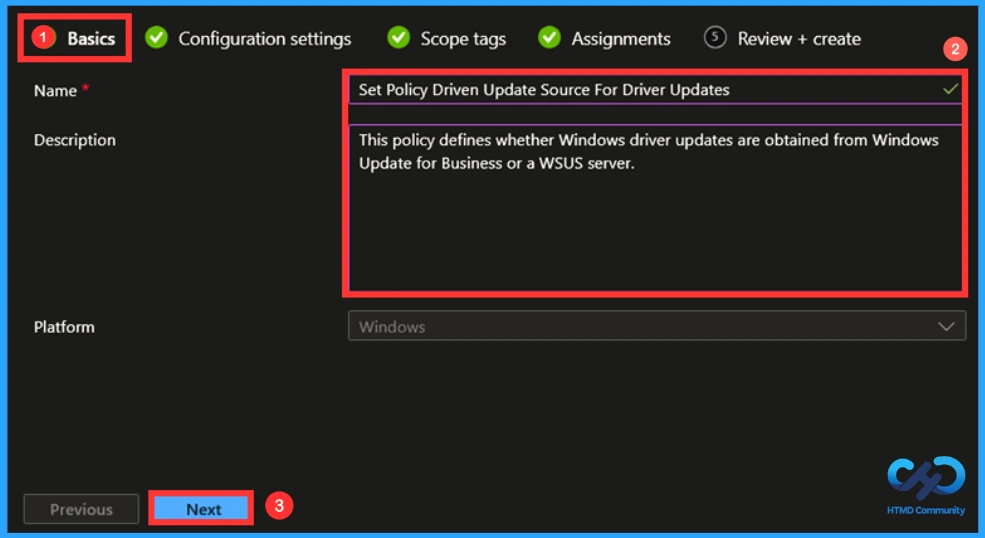Click the Description label text
The width and height of the screenshot is (985, 538).
tap(75, 140)
